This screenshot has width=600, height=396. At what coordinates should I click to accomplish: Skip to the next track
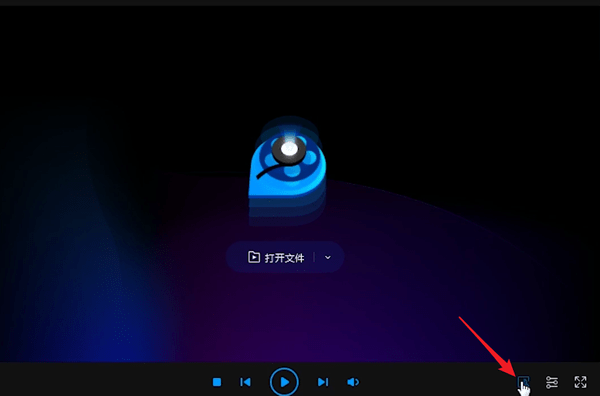click(323, 382)
